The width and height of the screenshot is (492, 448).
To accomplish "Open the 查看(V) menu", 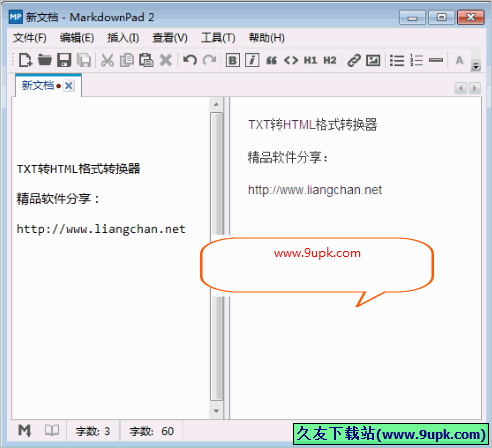I will (x=170, y=38).
